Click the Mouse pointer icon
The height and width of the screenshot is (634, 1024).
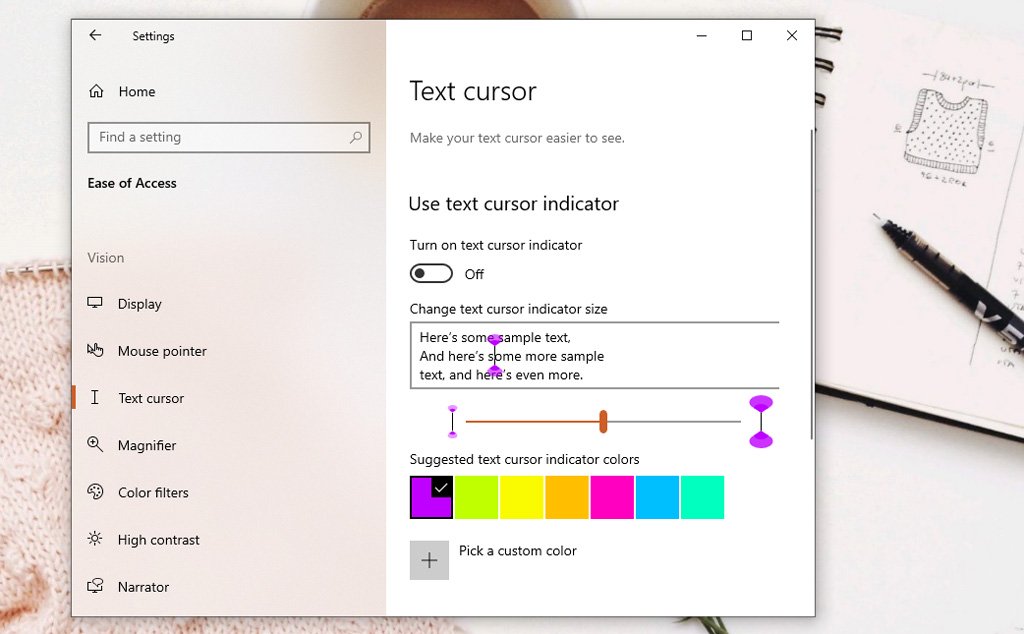(x=95, y=351)
